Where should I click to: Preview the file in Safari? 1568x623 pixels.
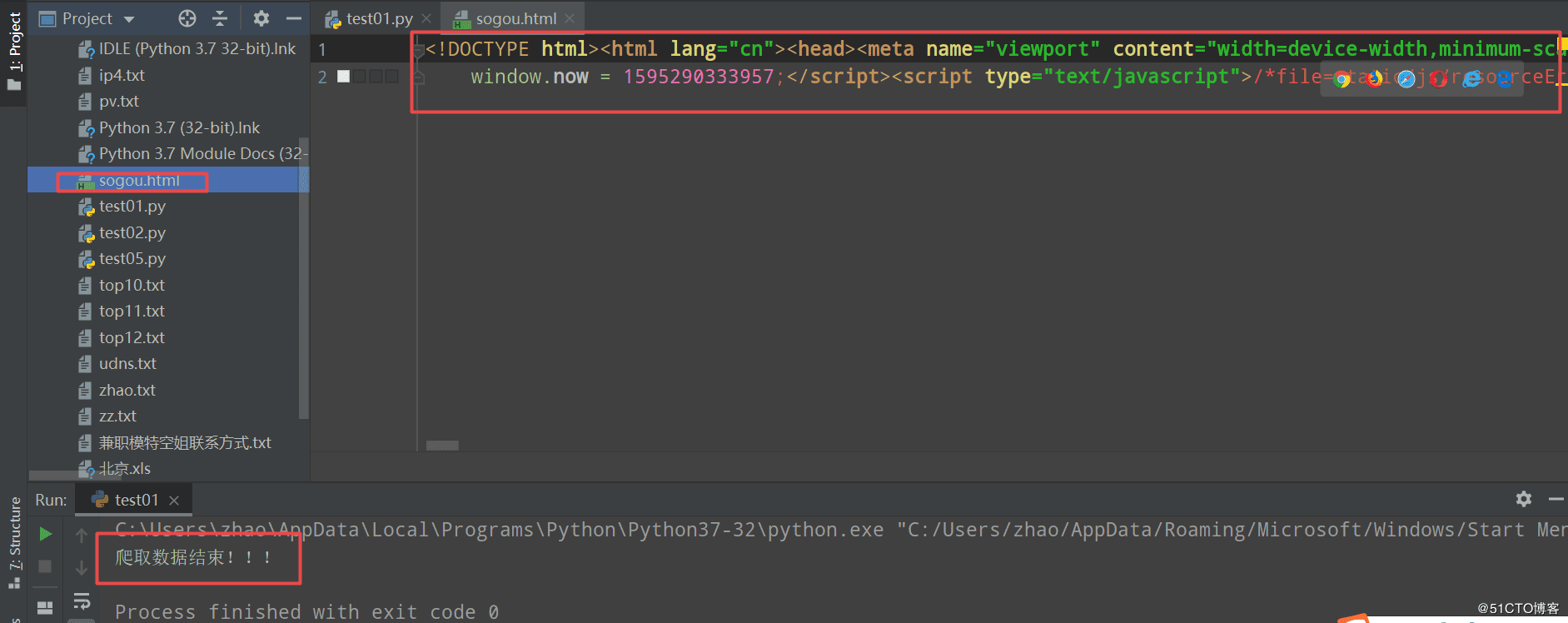[1406, 79]
